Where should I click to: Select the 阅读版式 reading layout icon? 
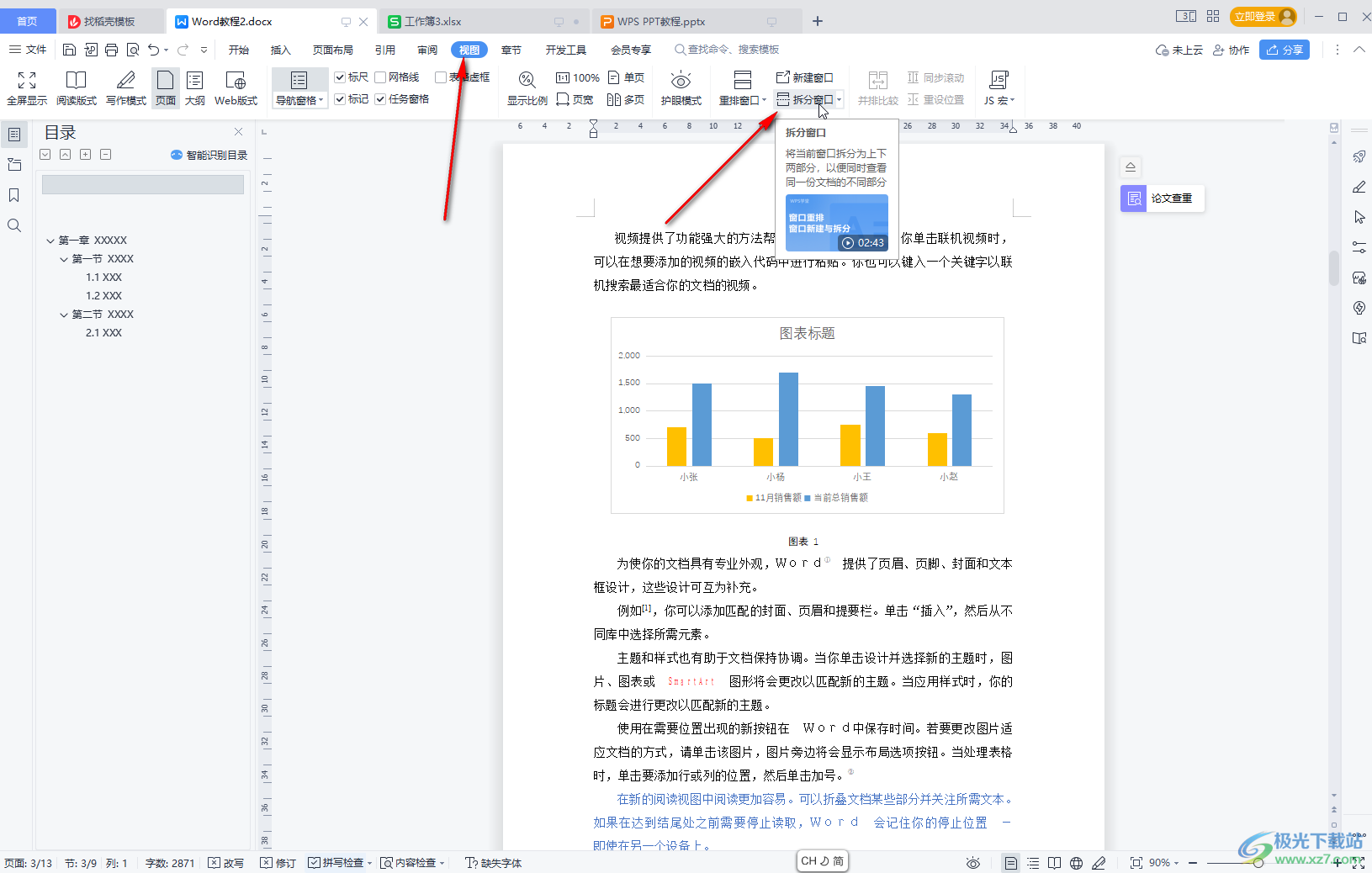77,87
